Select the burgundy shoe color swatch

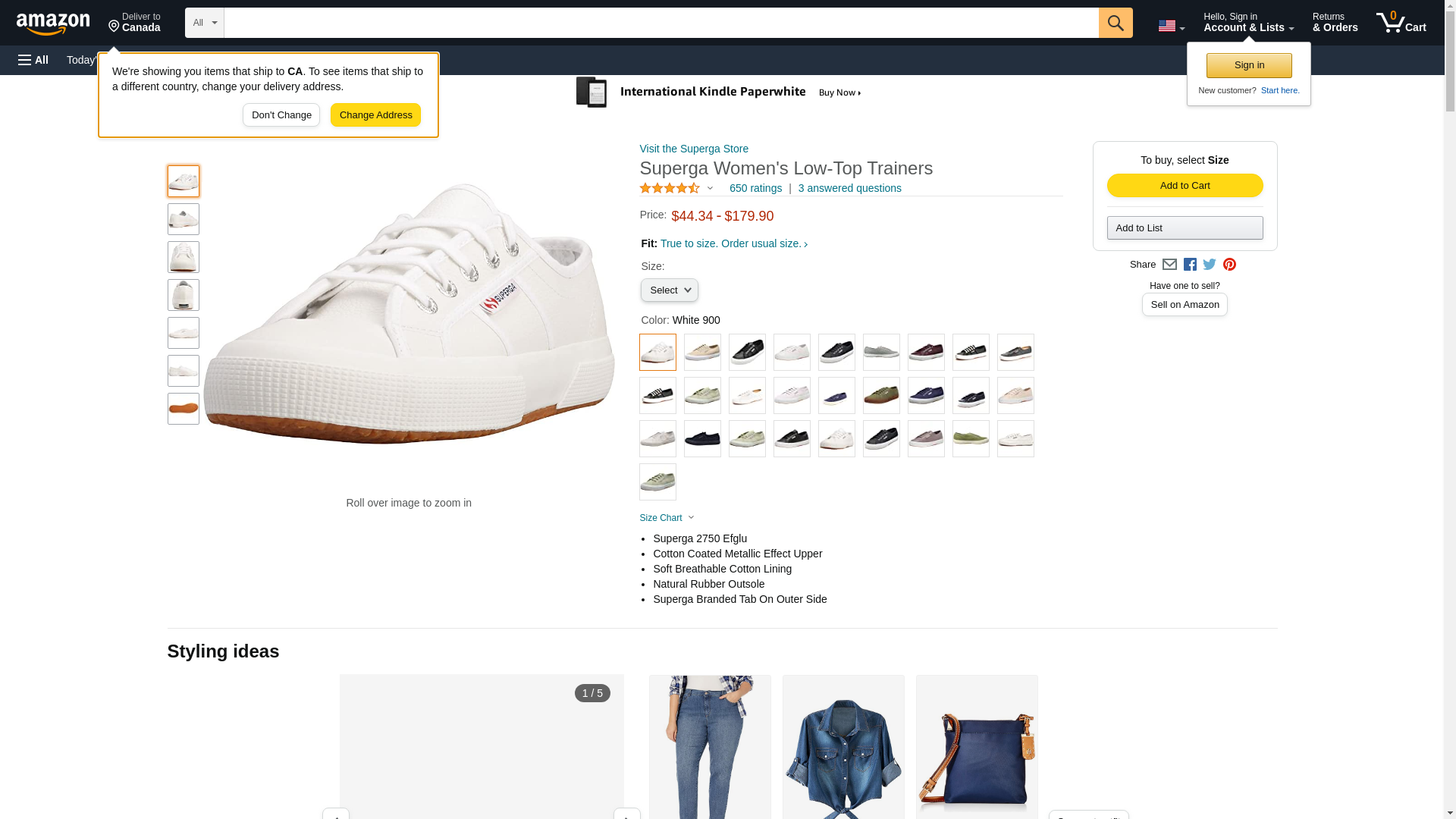tap(926, 353)
